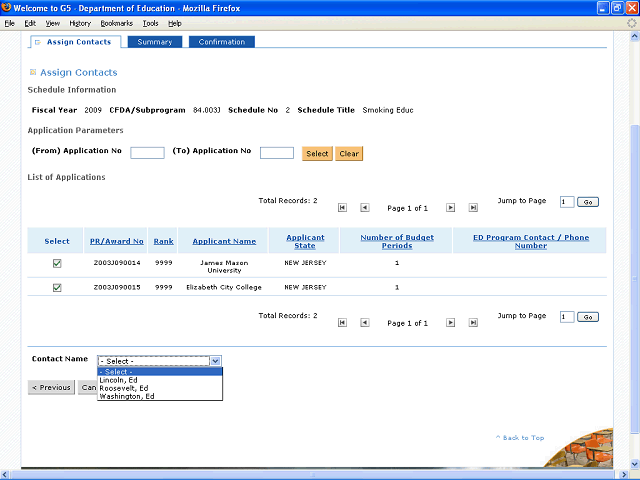Choose Lincoln, Ed from contact list
This screenshot has height=480, width=640.
[x=160, y=380]
